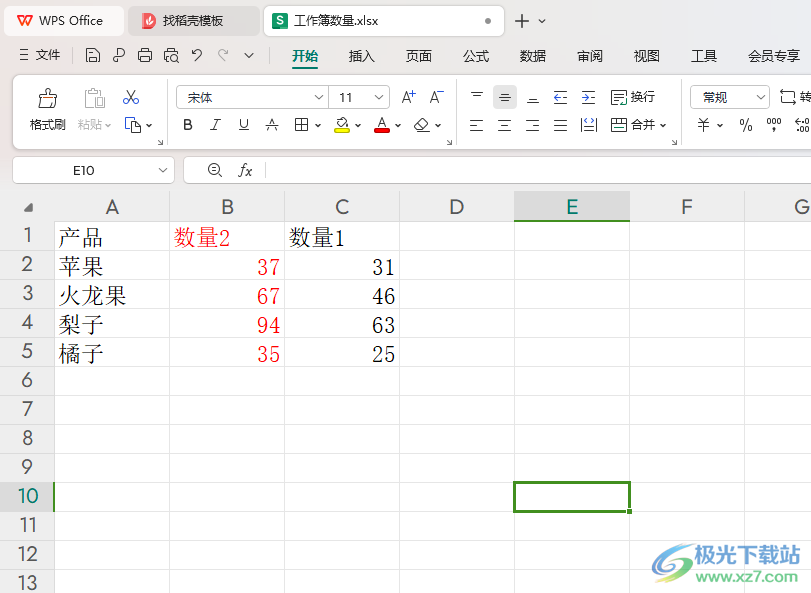The width and height of the screenshot is (811, 593).
Task: Apply borders with the border icon
Action: (x=302, y=125)
